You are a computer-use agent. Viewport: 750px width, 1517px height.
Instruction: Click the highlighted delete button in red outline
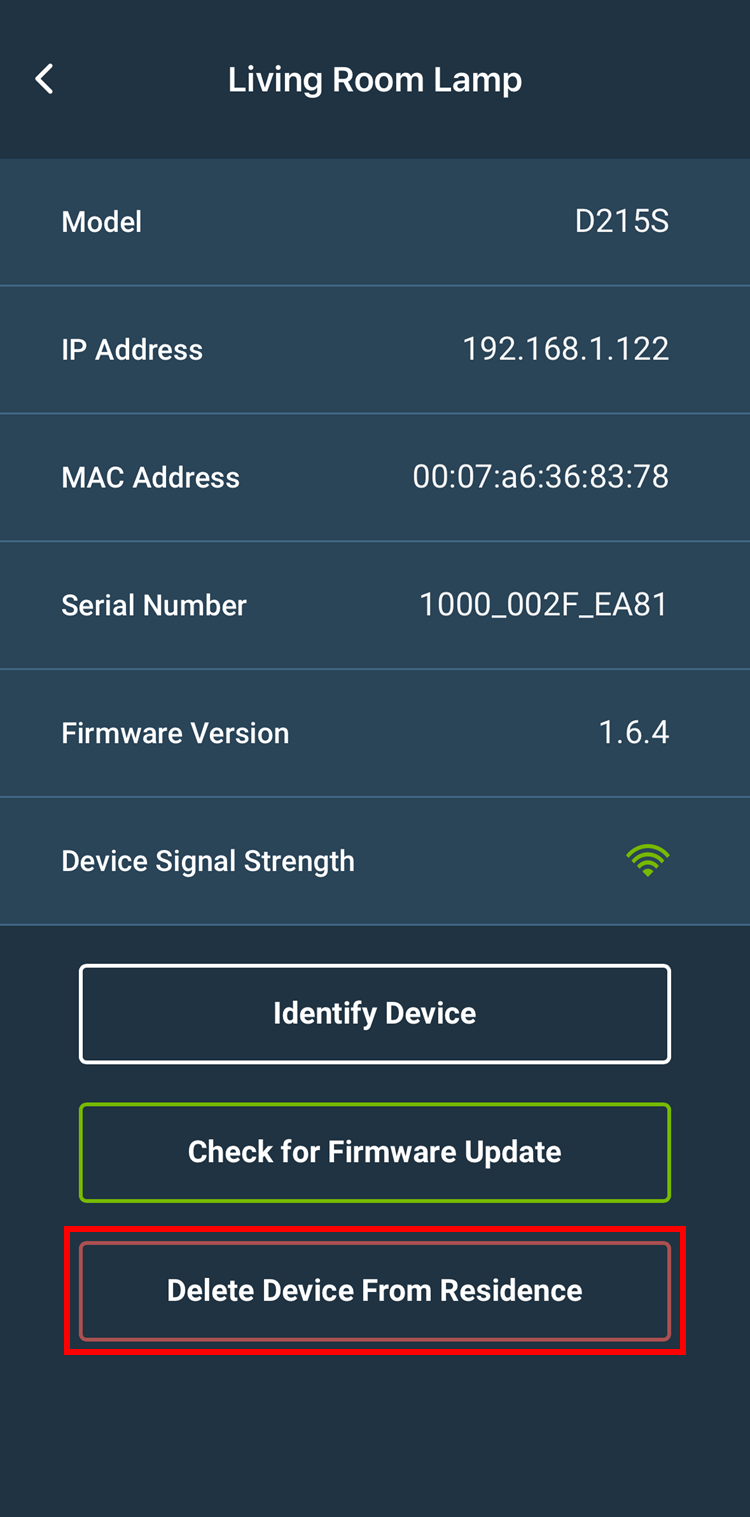(x=375, y=1290)
